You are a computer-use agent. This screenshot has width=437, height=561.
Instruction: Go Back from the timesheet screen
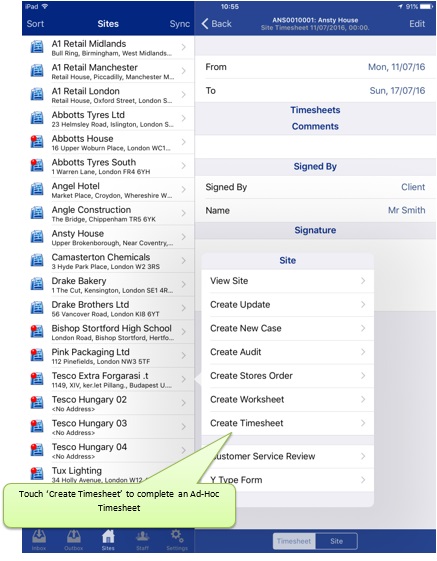tap(217, 24)
